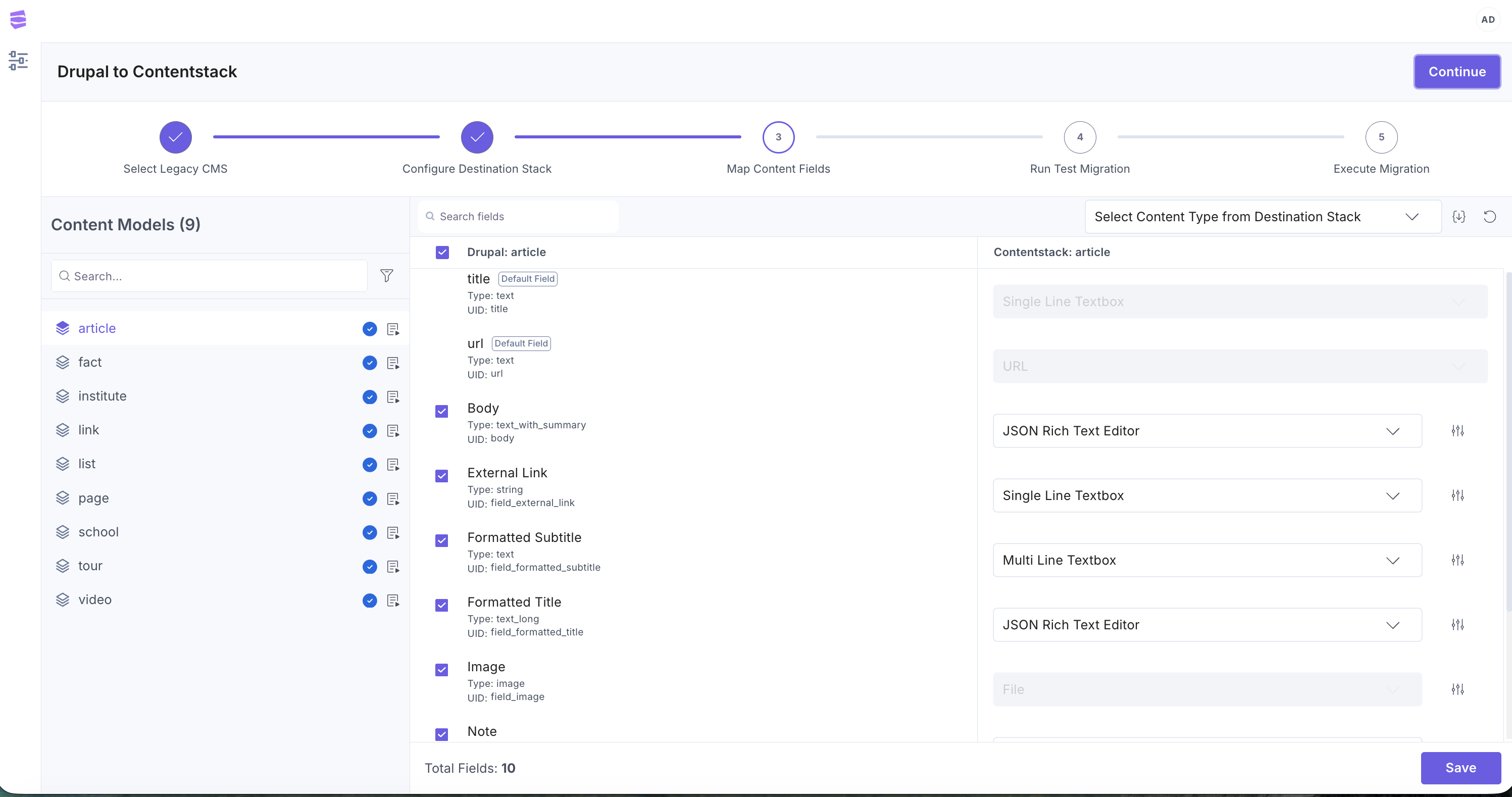Click the blue status check beside article

(x=370, y=329)
